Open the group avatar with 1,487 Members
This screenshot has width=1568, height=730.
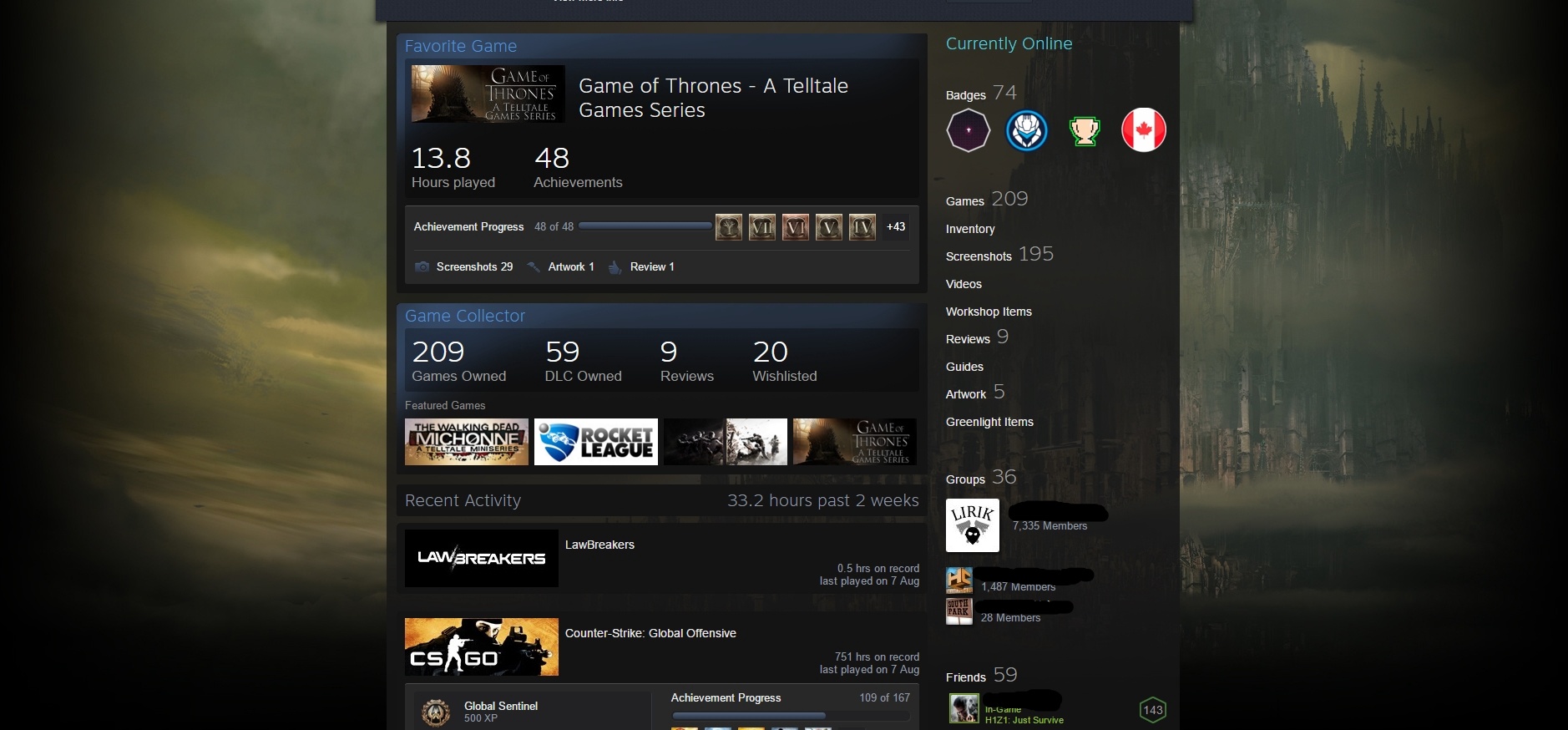point(959,580)
